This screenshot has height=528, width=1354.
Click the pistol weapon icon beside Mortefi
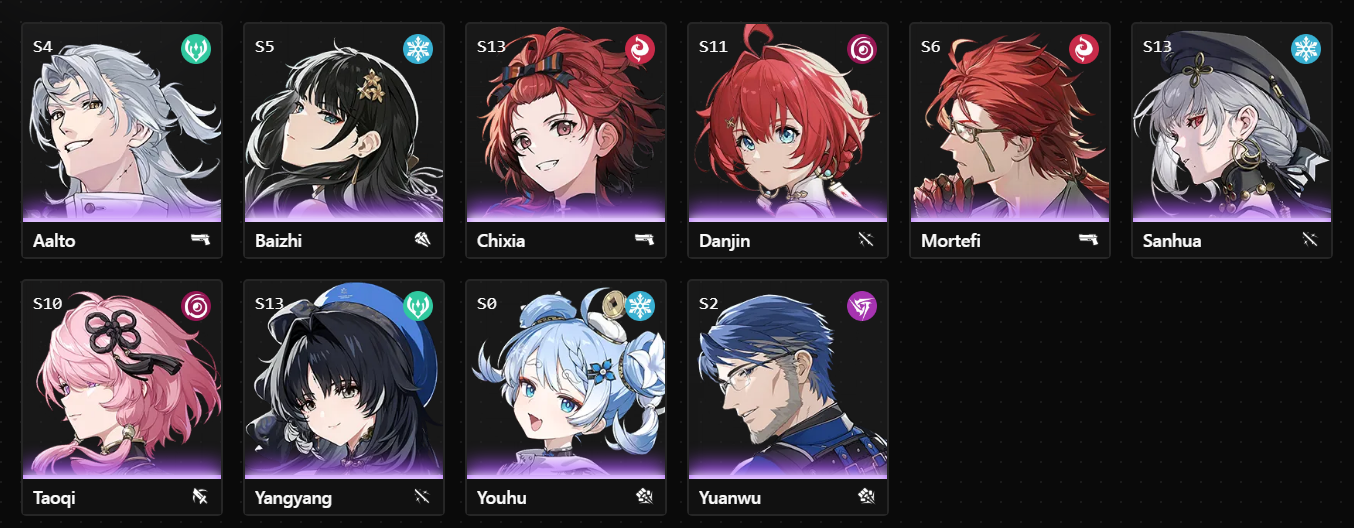1088,240
